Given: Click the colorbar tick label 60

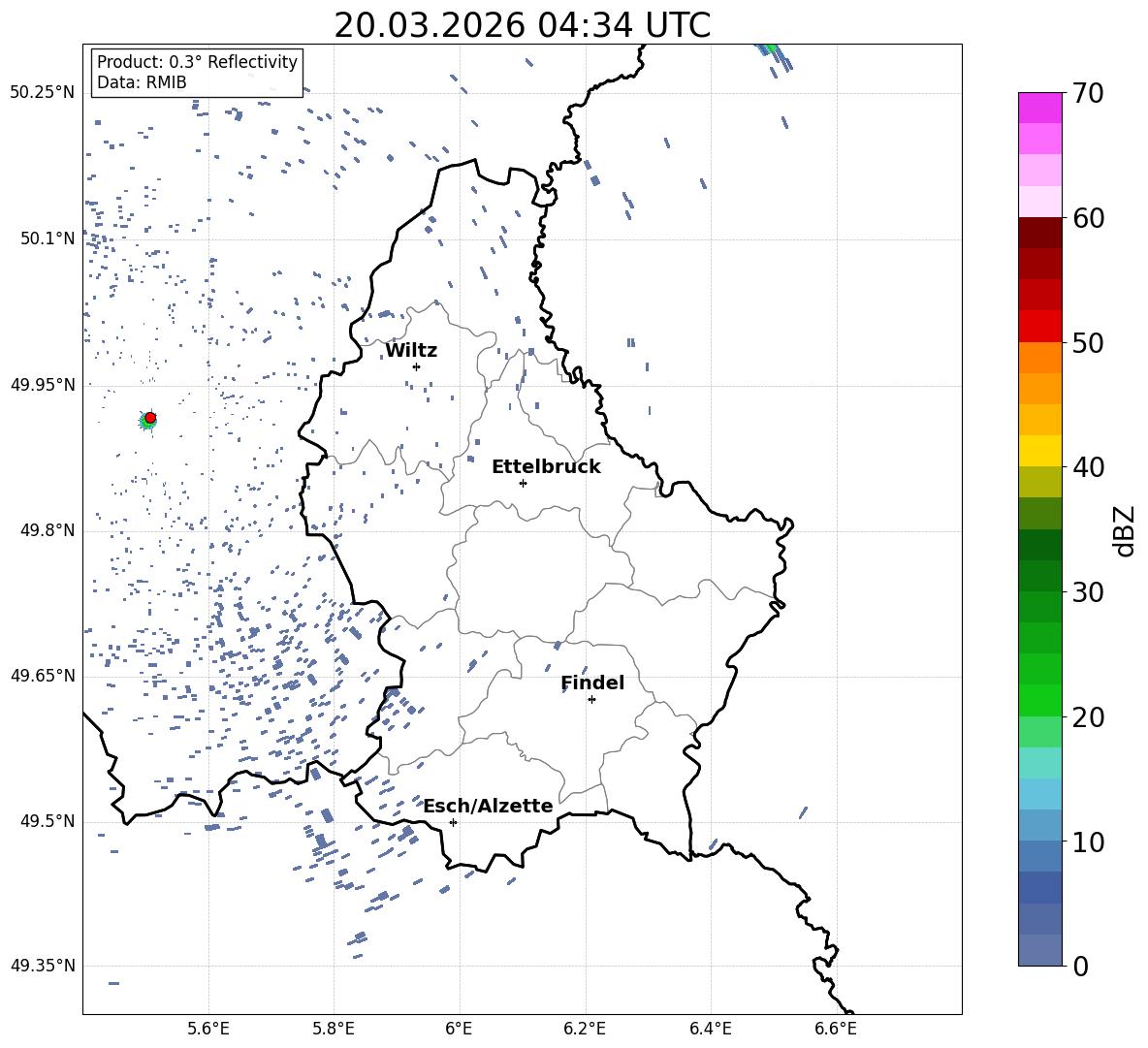Looking at the screenshot, I should click(x=1087, y=218).
